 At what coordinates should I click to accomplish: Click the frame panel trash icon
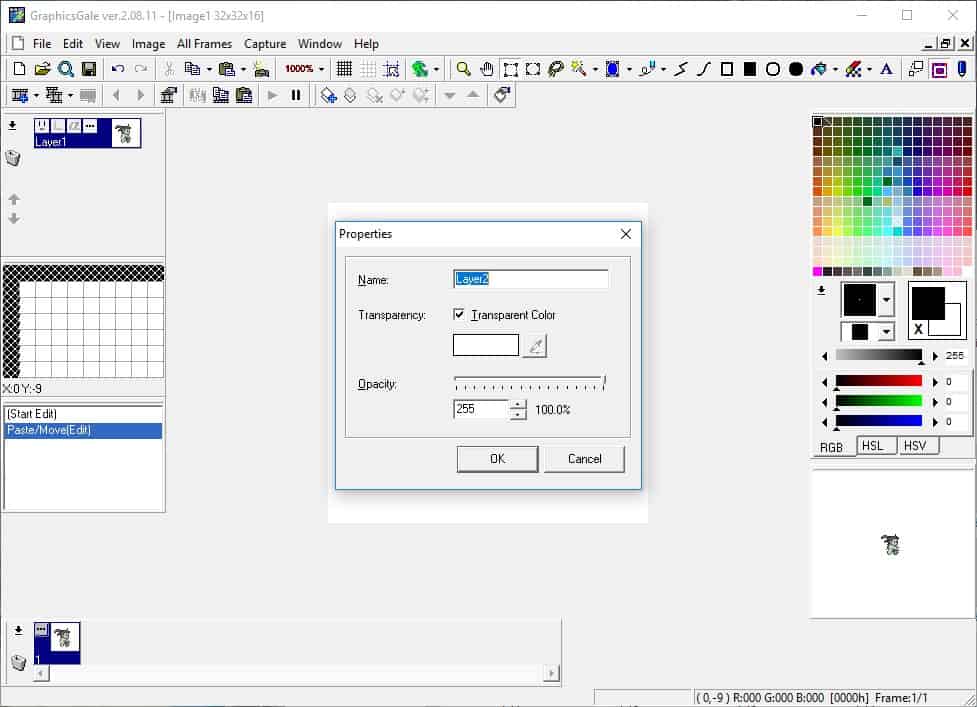[x=19, y=662]
